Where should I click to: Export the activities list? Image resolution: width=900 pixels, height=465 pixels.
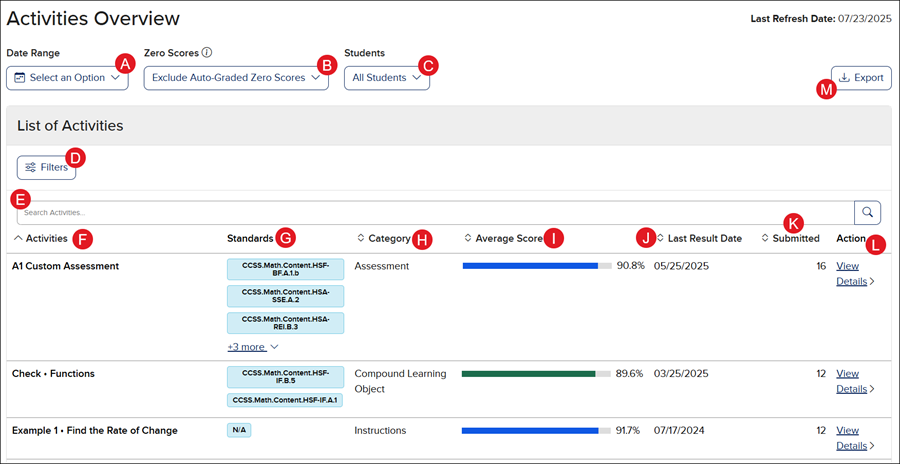[861, 78]
